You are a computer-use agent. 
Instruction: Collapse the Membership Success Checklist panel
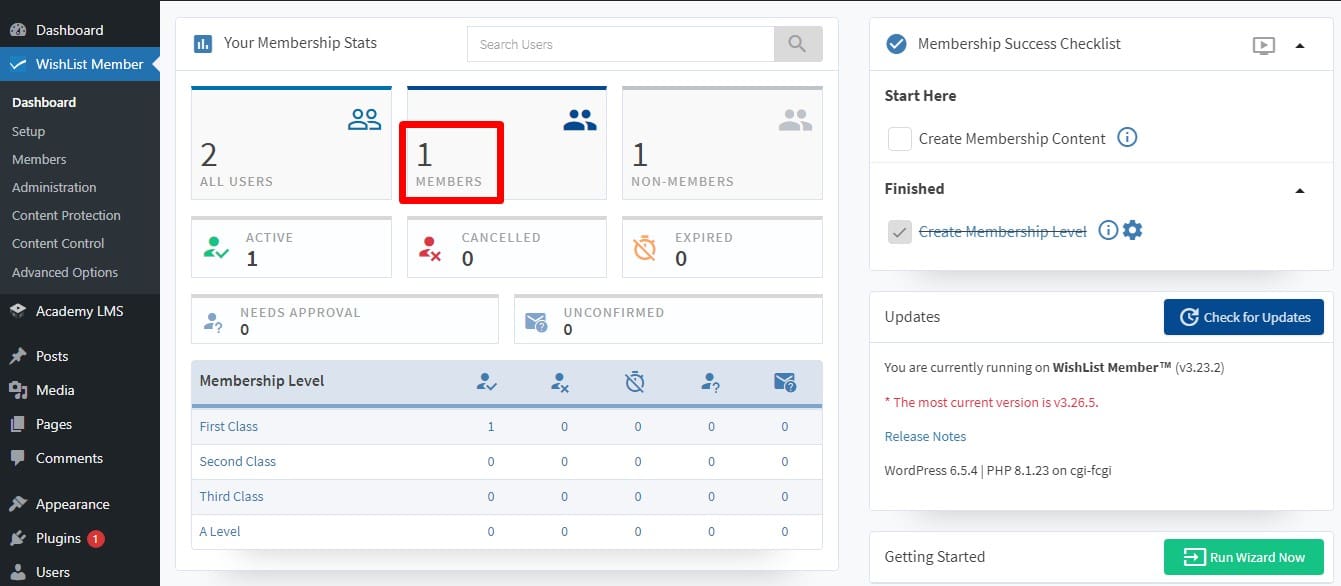1300,44
